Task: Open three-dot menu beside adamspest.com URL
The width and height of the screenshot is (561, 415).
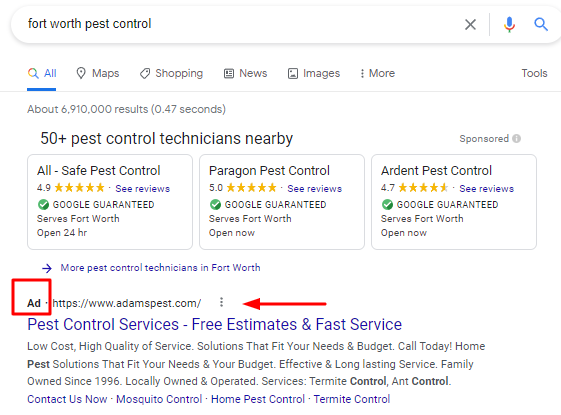Action: 221,302
